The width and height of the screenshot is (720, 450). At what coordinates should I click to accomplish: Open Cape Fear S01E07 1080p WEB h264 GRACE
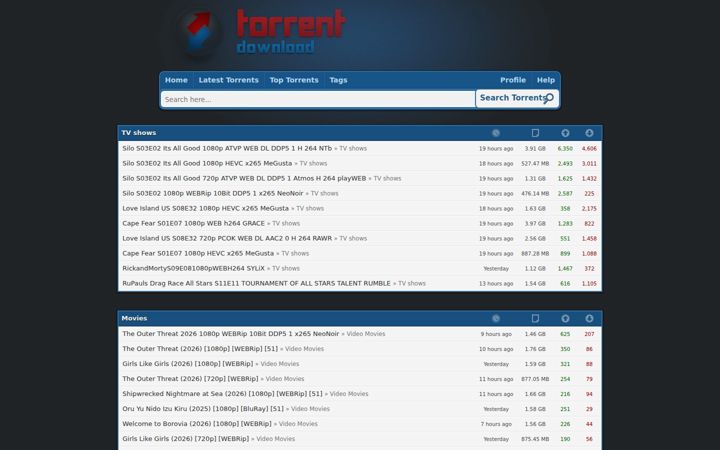point(193,223)
